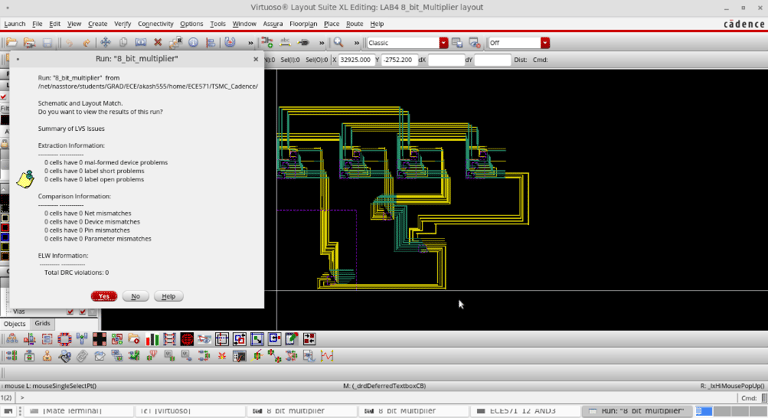Click the blue layer swatch in left panel
This screenshot has height=418, width=768.
pyautogui.click(x=5, y=238)
